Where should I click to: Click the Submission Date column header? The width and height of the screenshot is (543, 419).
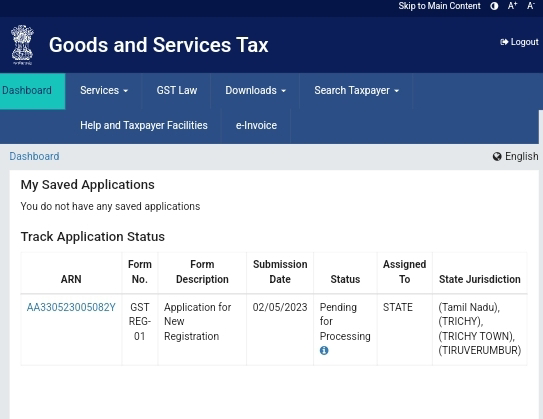(x=280, y=272)
